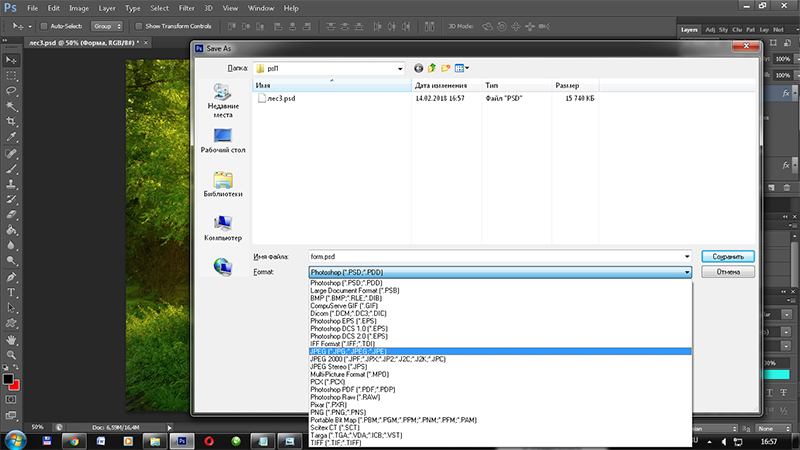Choose BMP format from the list
Image resolution: width=800 pixels, height=450 pixels.
click(x=500, y=298)
